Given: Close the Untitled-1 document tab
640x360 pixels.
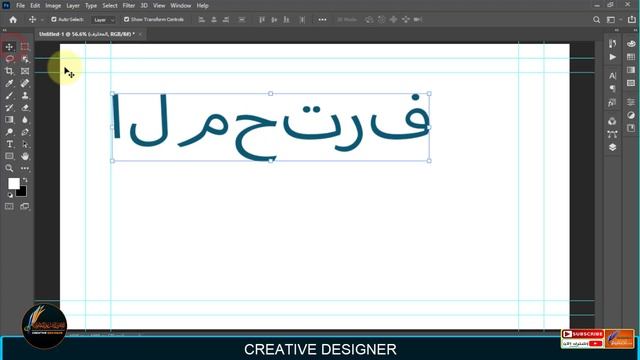Looking at the screenshot, I should (140, 34).
